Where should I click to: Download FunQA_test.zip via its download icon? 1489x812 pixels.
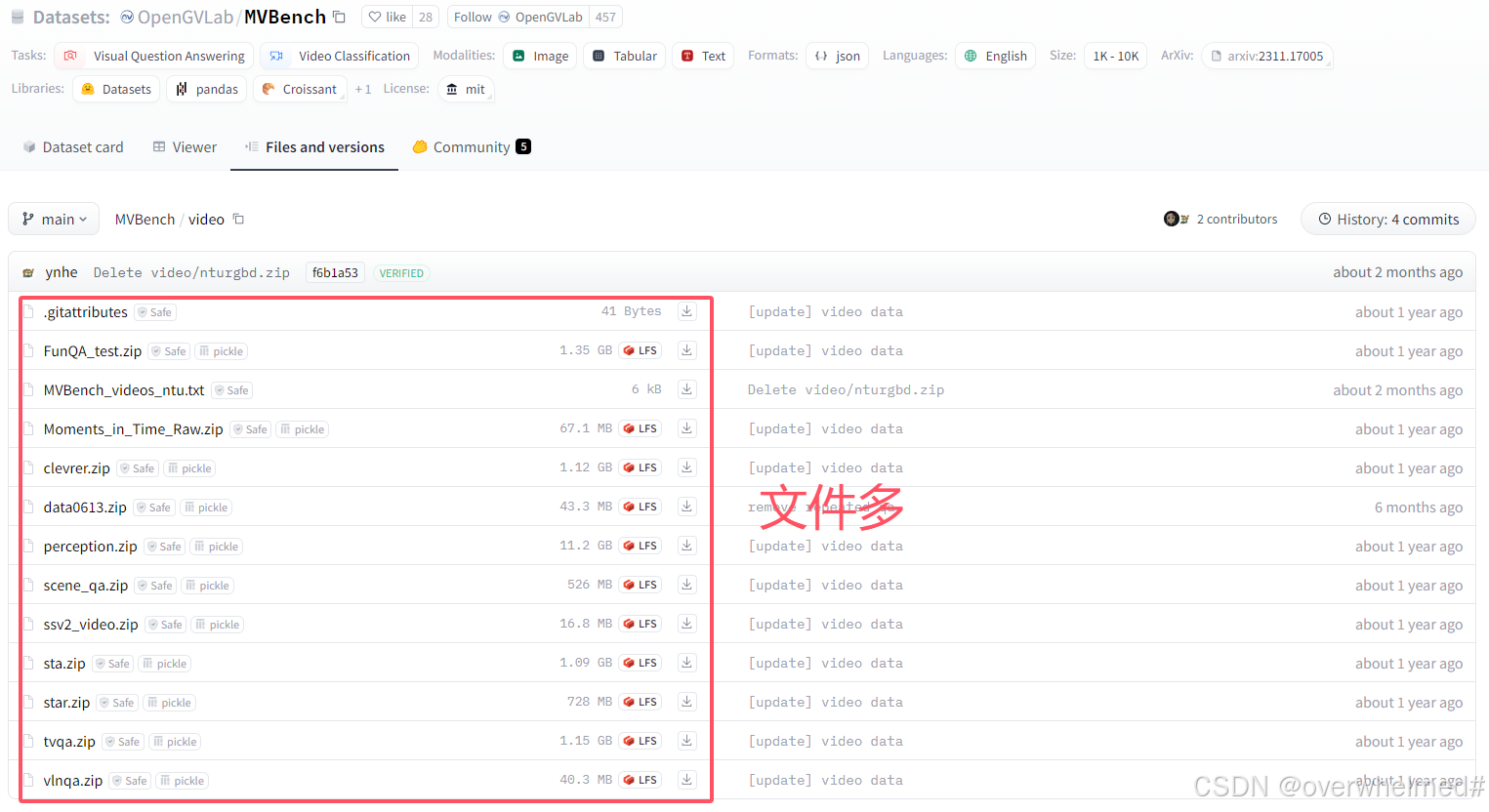point(687,350)
